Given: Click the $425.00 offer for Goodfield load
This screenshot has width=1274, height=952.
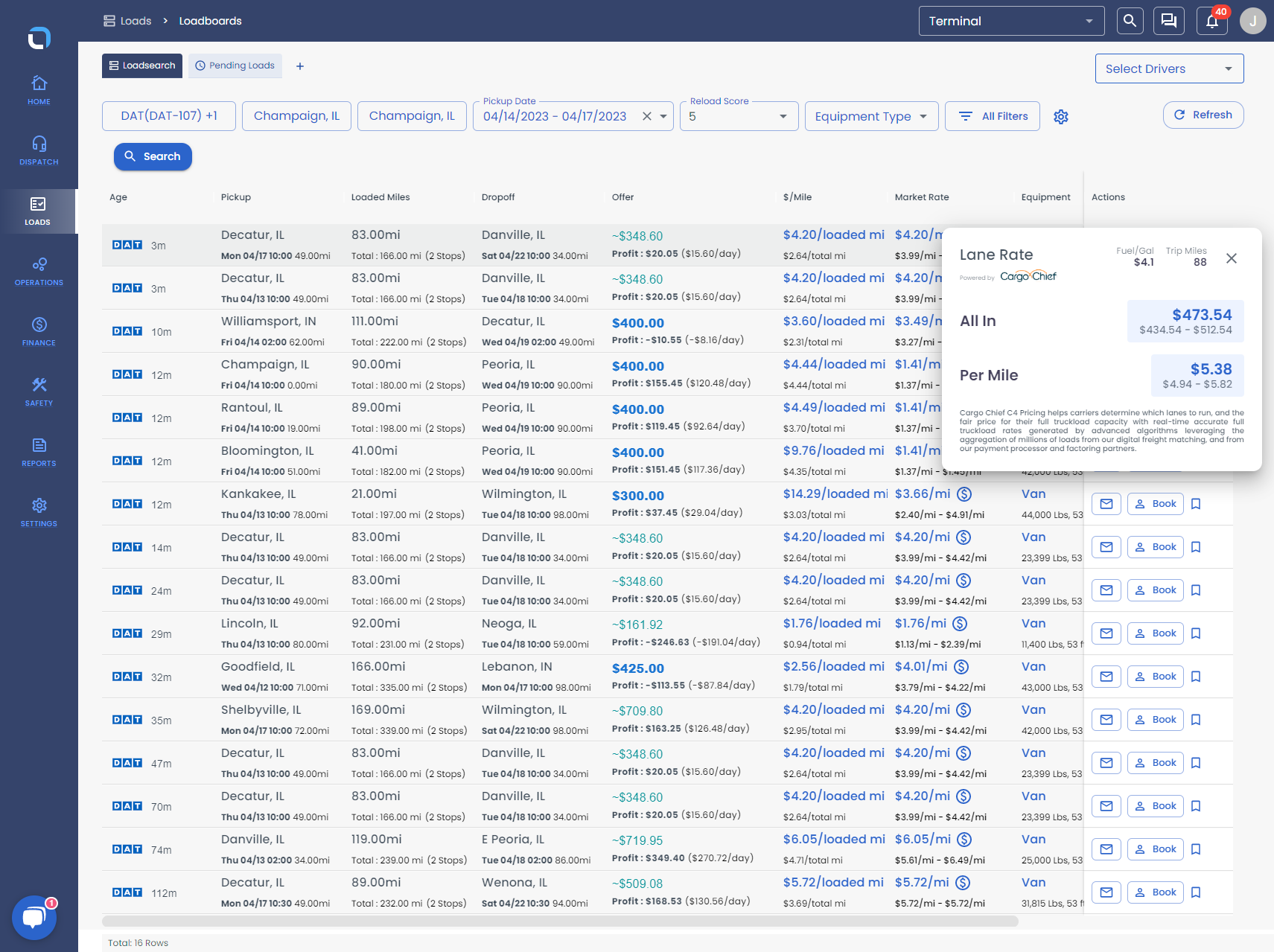Looking at the screenshot, I should 638,668.
